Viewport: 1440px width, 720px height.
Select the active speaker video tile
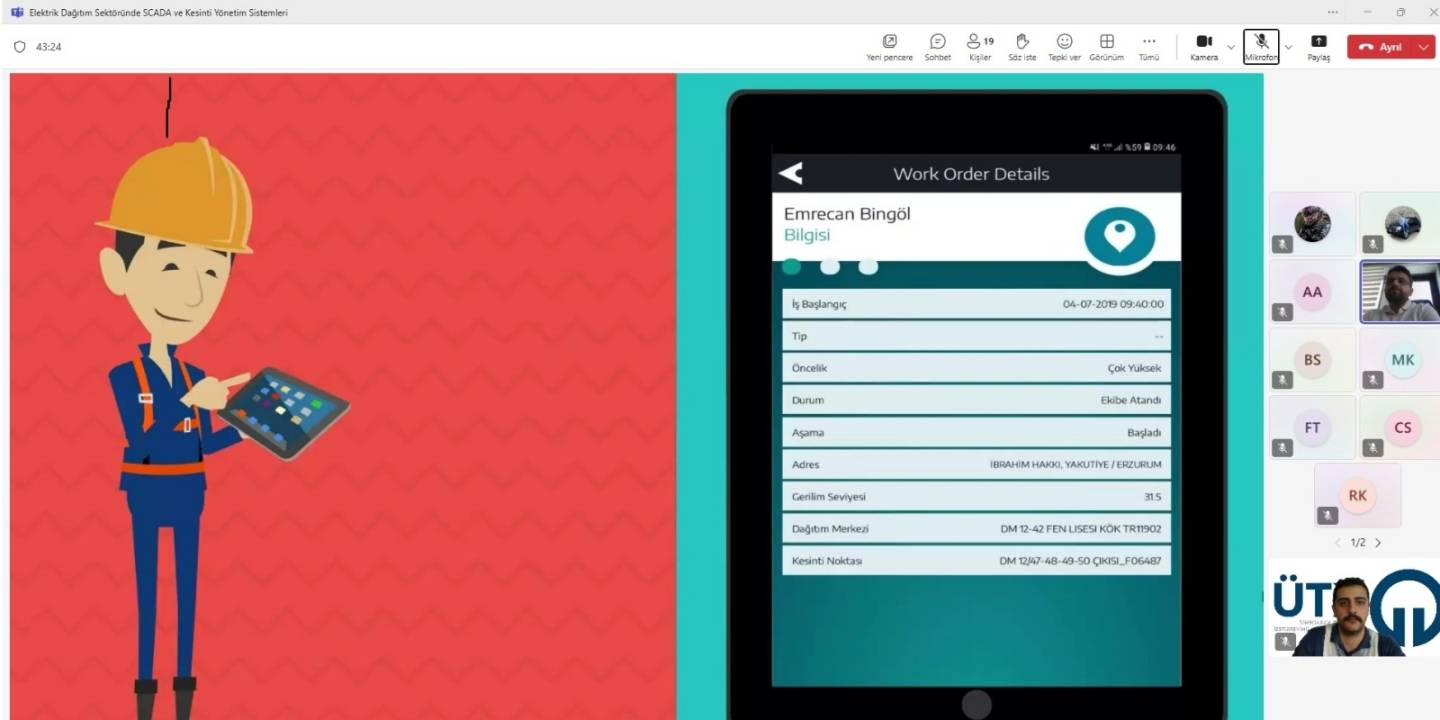pos(1400,292)
